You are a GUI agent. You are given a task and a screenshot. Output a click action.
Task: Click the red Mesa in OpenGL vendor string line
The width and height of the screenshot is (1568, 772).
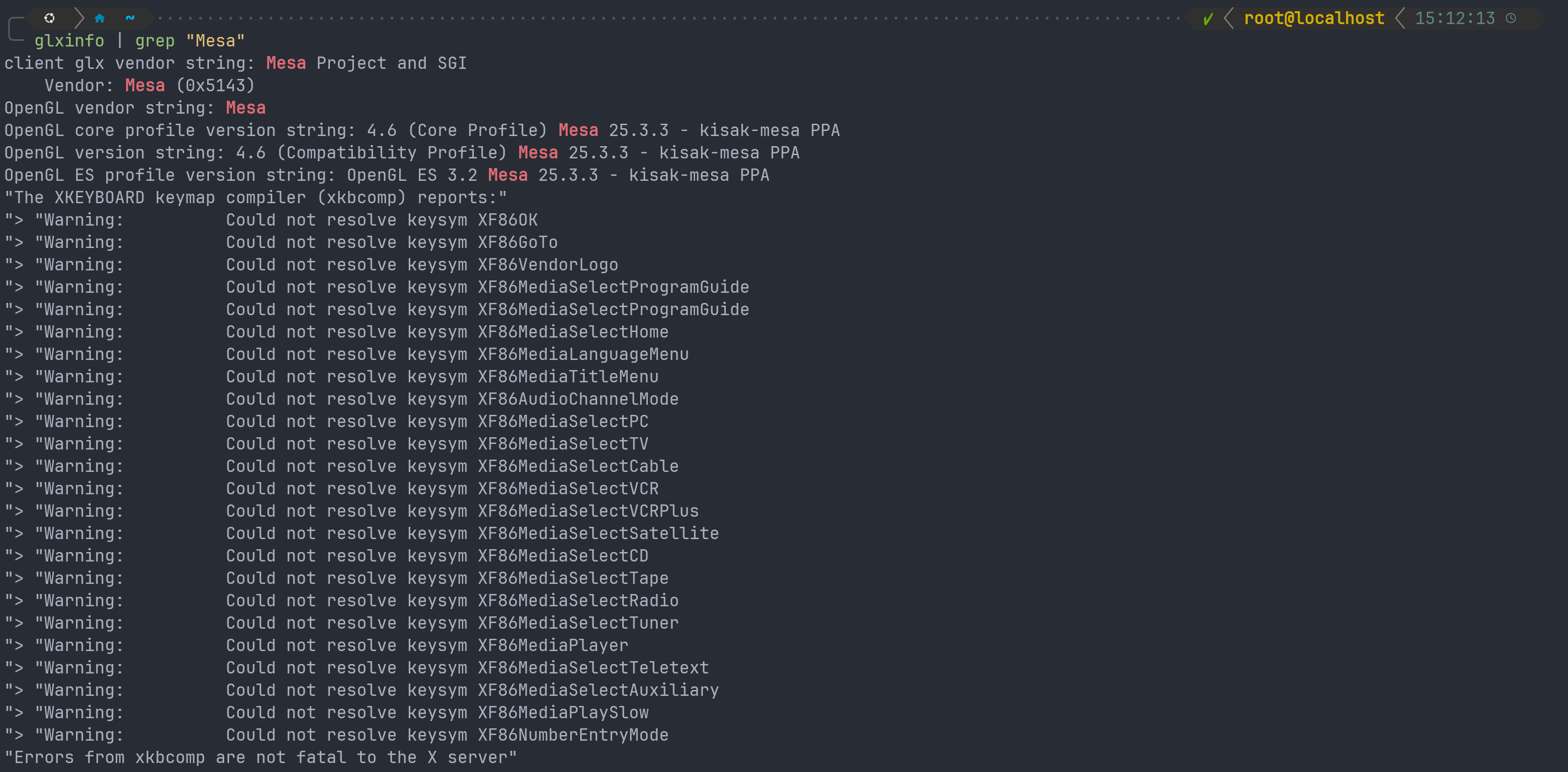coord(245,107)
